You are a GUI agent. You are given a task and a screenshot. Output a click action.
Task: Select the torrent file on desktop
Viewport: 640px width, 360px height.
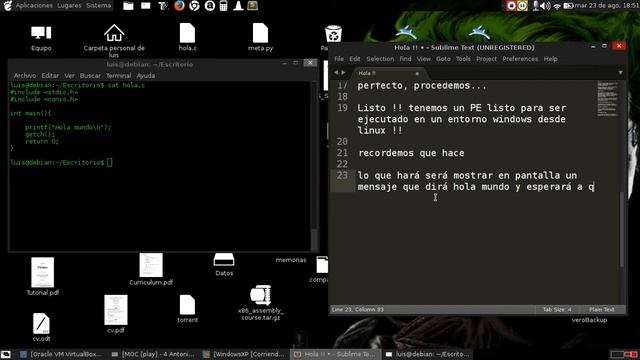point(187,309)
